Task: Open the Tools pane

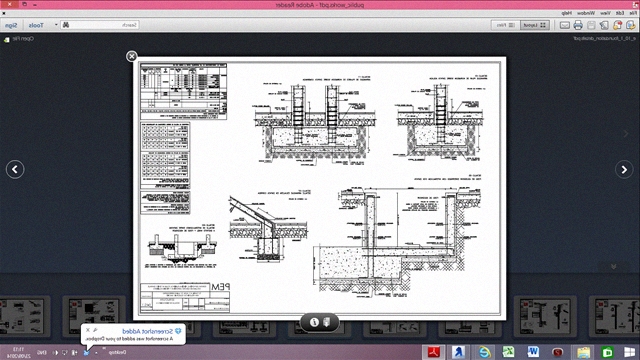Action: tap(36, 25)
